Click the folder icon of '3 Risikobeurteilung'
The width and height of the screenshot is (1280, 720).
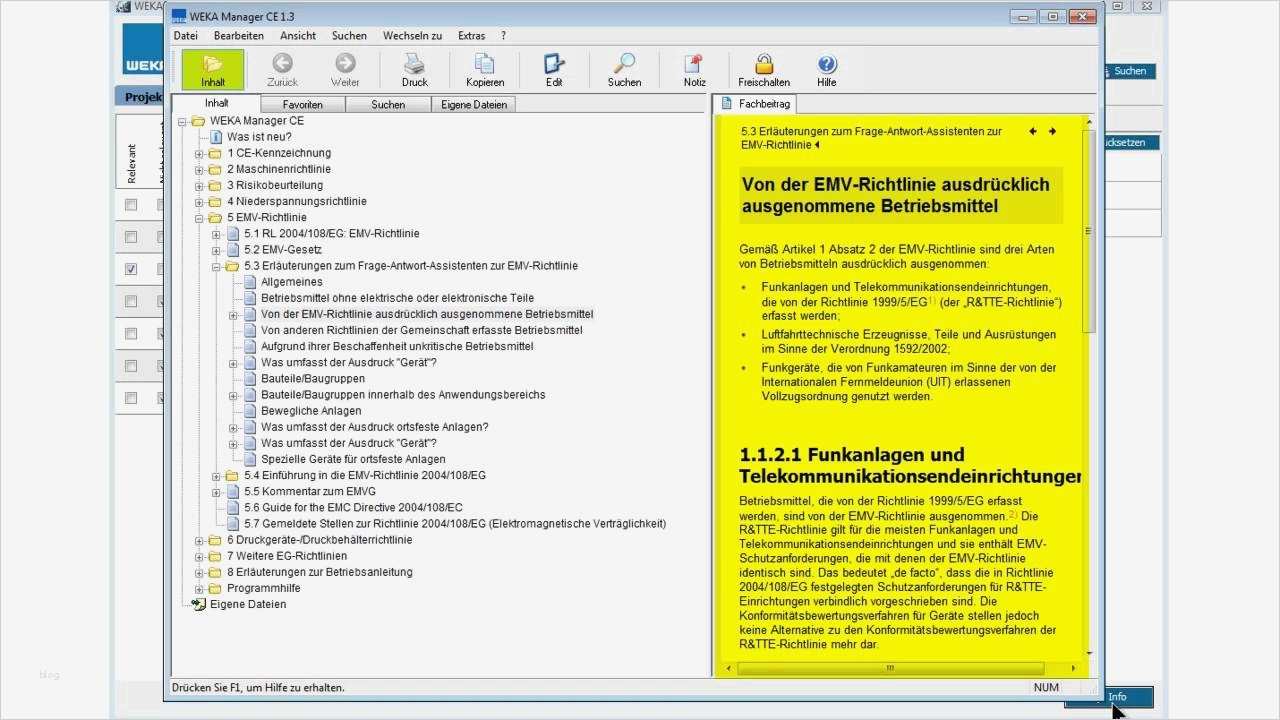(x=215, y=185)
